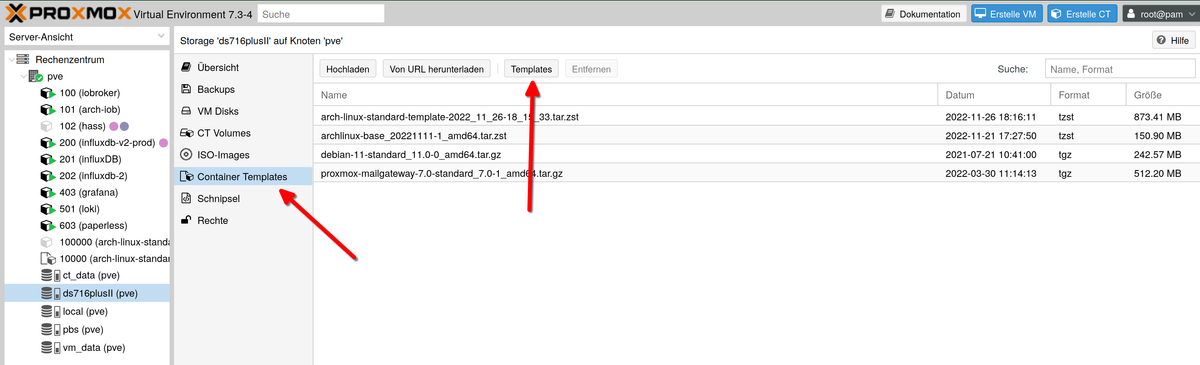Screen dimensions: 1200x365
Task: Open the Übersicht tab
Action: point(243,67)
